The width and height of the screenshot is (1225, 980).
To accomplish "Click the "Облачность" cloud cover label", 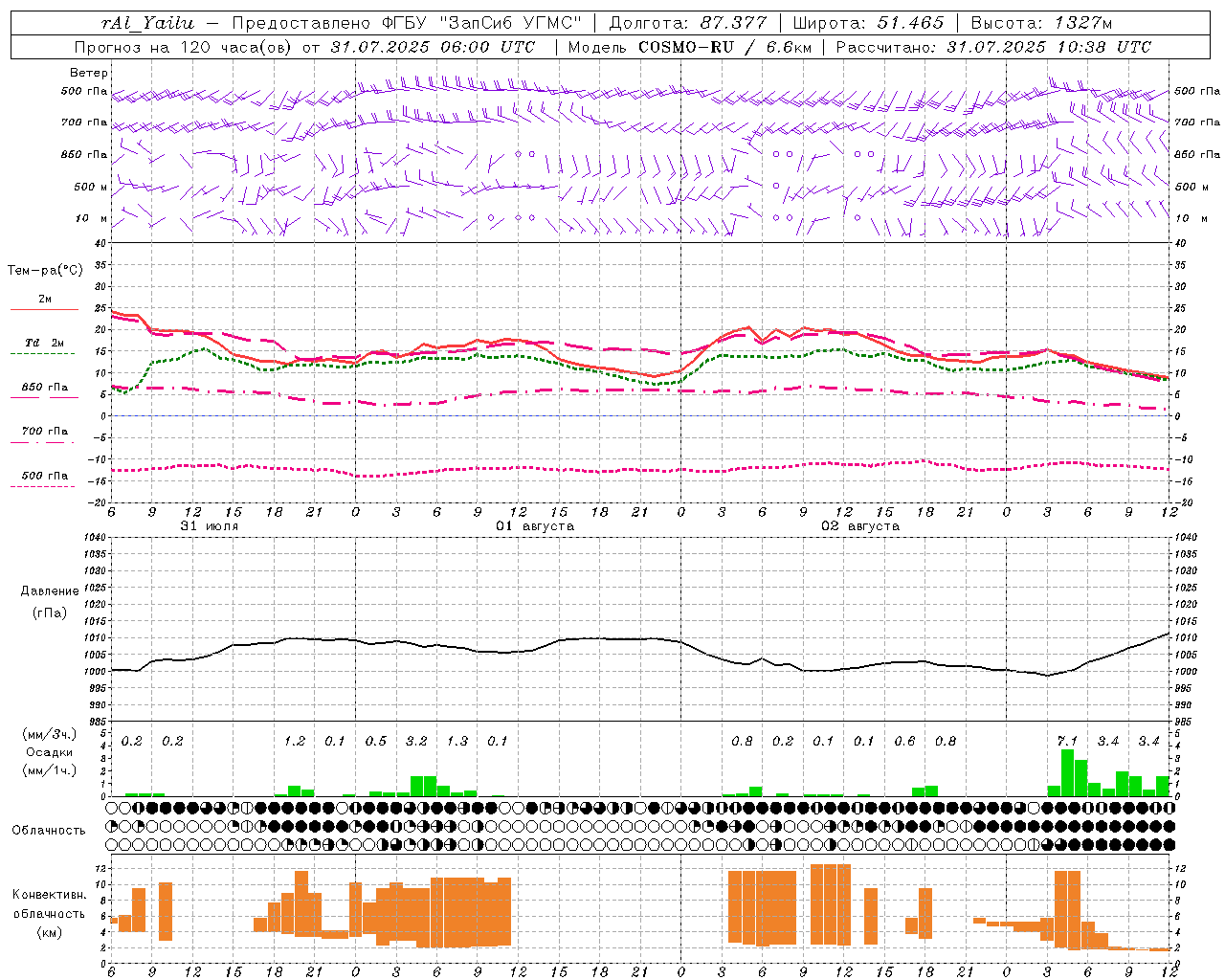I will point(49,831).
